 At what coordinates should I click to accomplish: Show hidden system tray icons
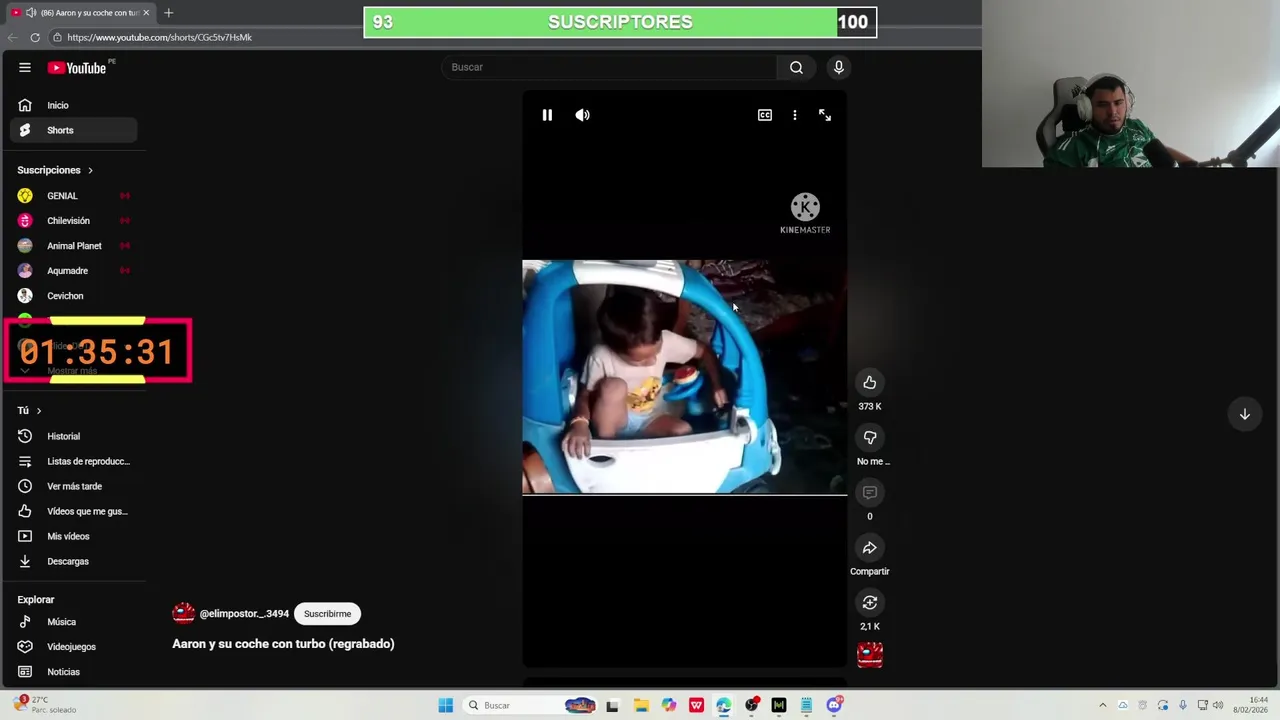pos(1103,705)
